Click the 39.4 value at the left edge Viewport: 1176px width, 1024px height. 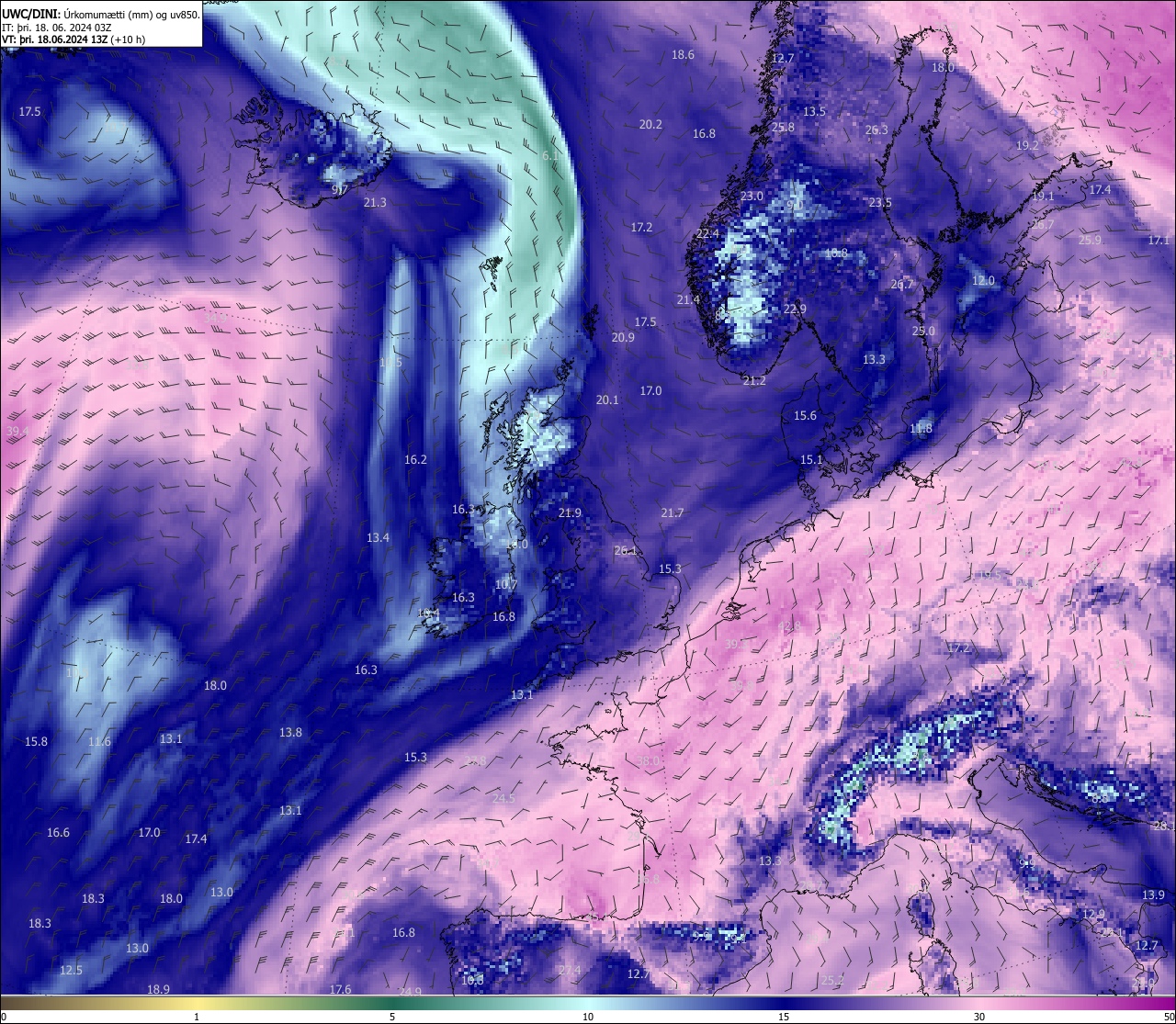(x=17, y=432)
